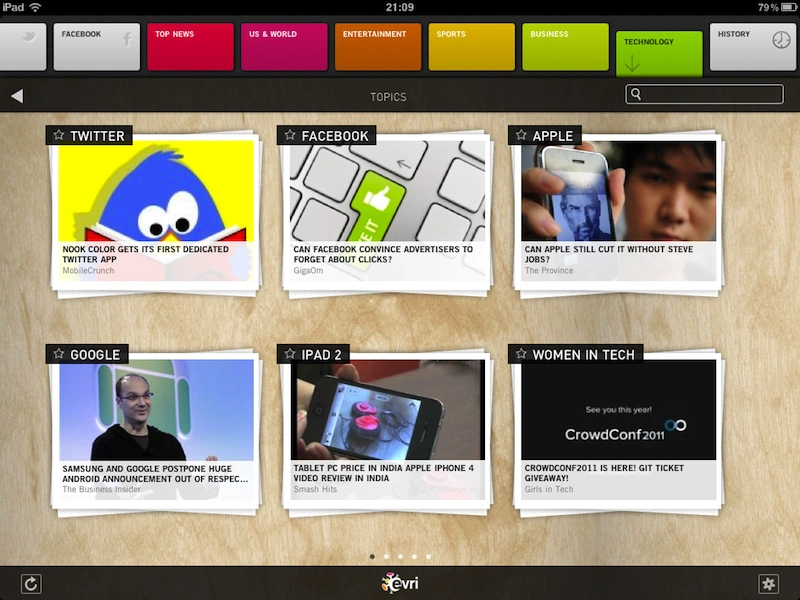Open the iPad 2 topic thumbnail
Screen dimensions: 800x600
pos(388,410)
